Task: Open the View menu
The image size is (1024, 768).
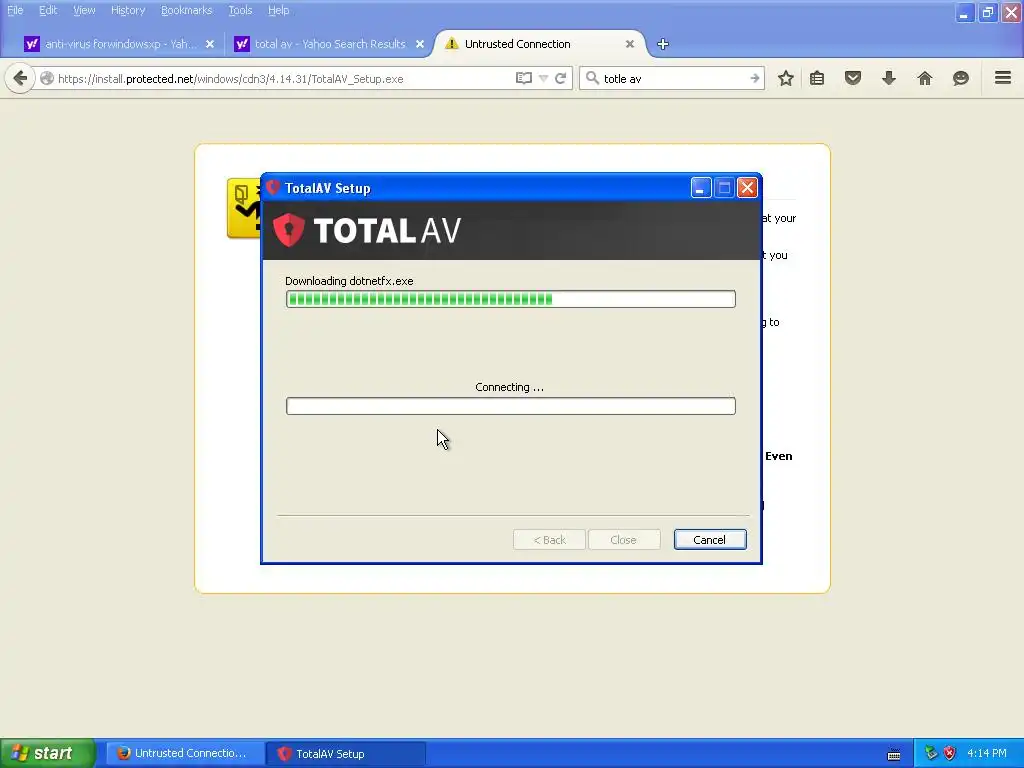Action: point(84,10)
